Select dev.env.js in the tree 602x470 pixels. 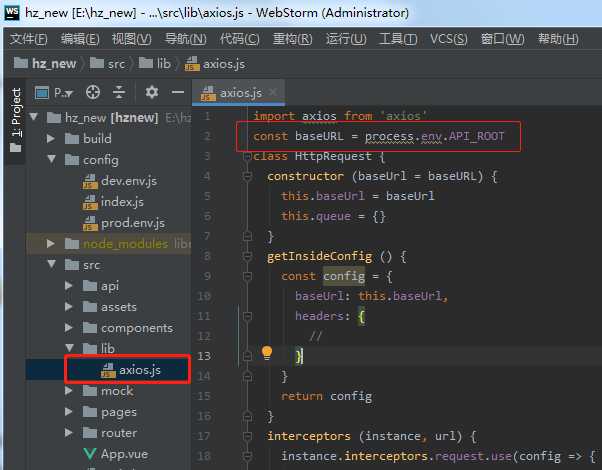tap(120, 181)
